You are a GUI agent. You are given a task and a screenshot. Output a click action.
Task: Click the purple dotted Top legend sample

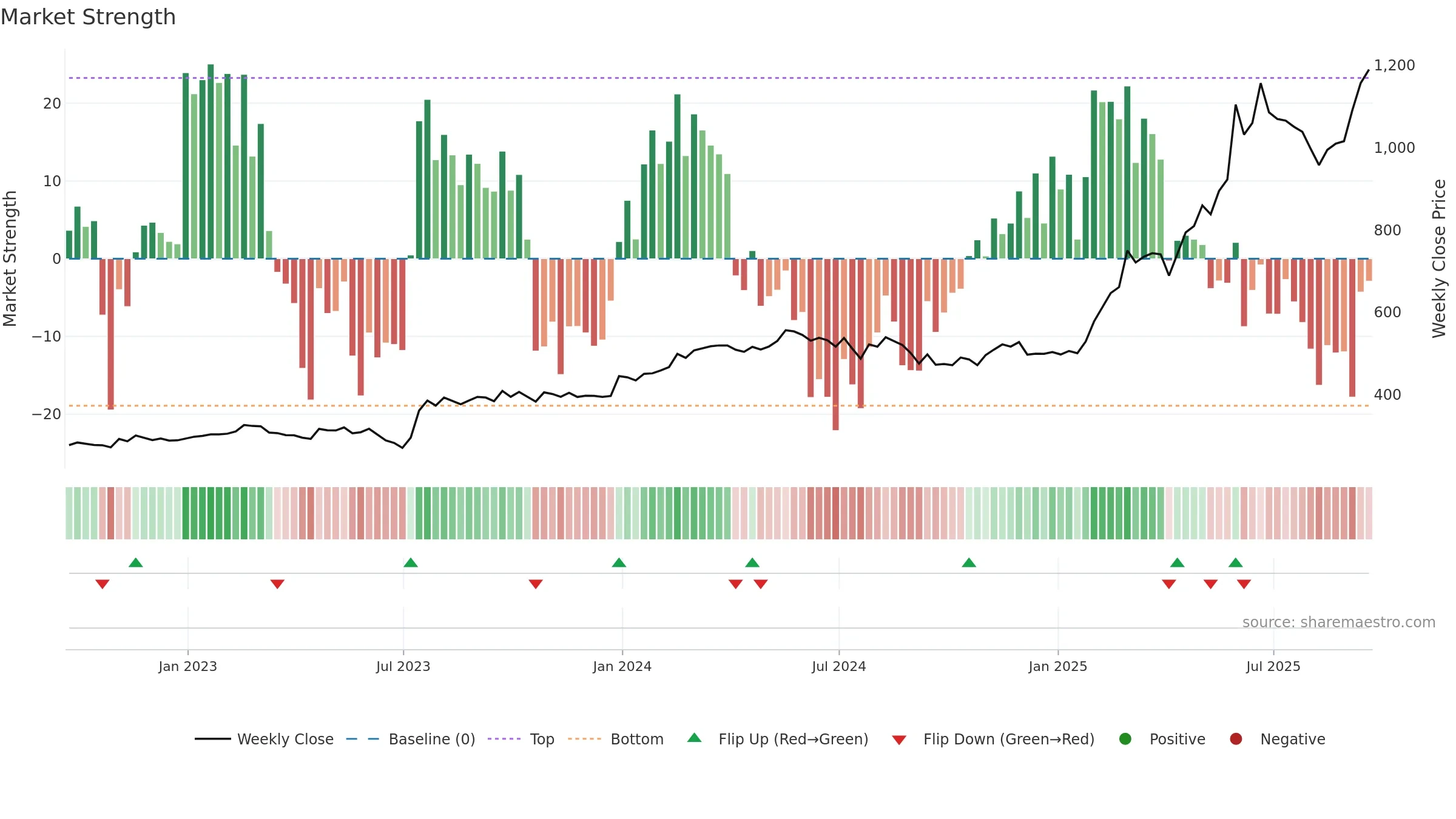pyautogui.click(x=504, y=739)
